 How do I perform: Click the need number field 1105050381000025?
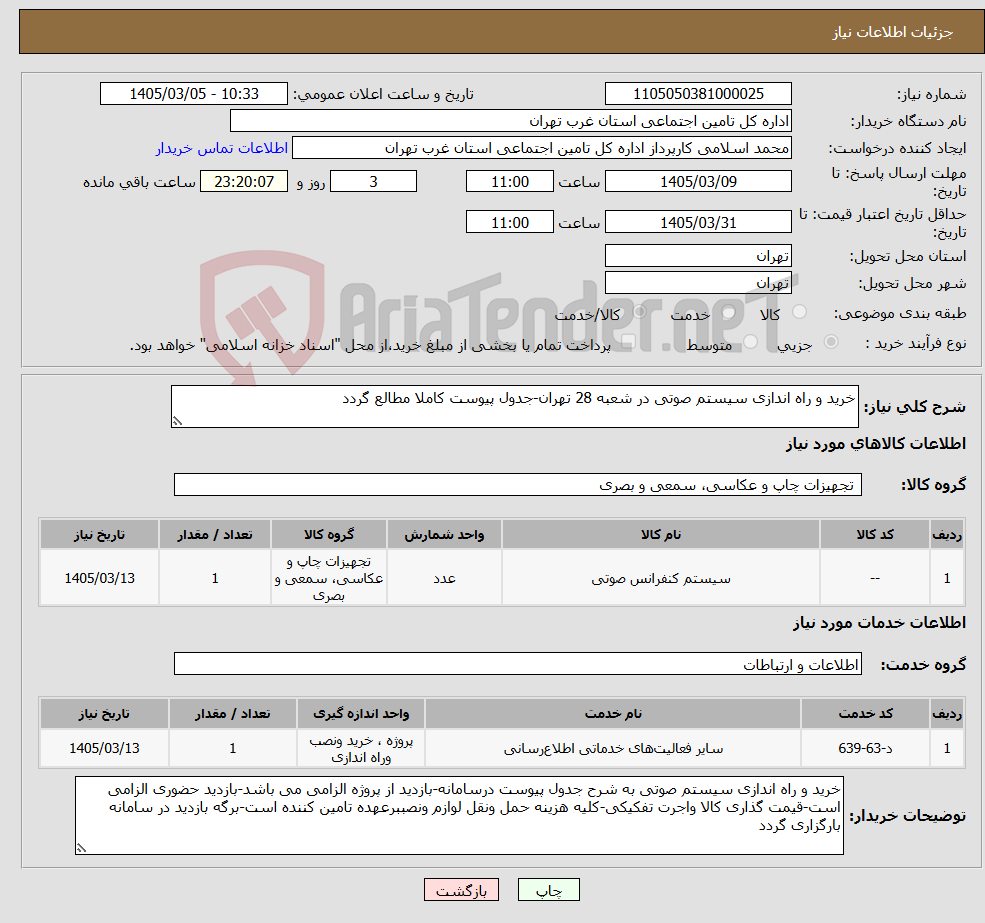(698, 94)
